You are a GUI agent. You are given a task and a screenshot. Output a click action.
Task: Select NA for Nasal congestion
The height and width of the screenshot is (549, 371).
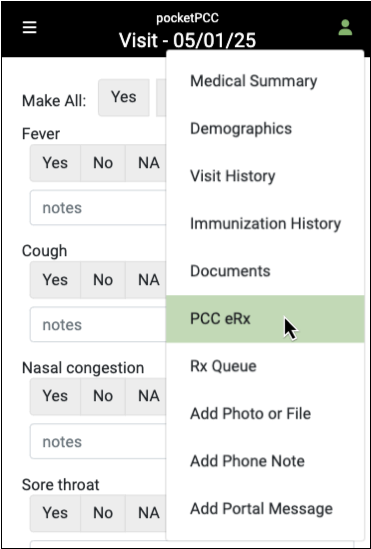pos(146,396)
